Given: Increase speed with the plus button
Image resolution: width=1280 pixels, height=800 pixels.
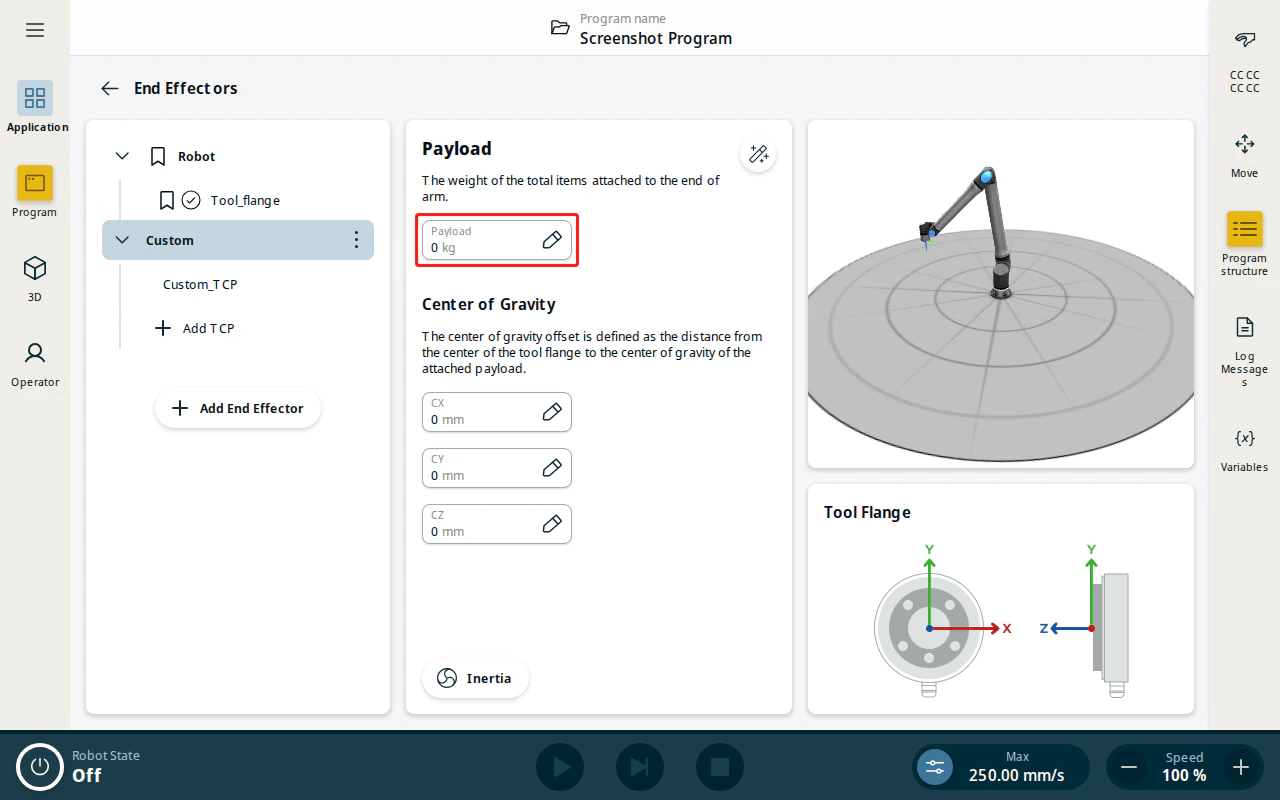Looking at the screenshot, I should tap(1241, 767).
